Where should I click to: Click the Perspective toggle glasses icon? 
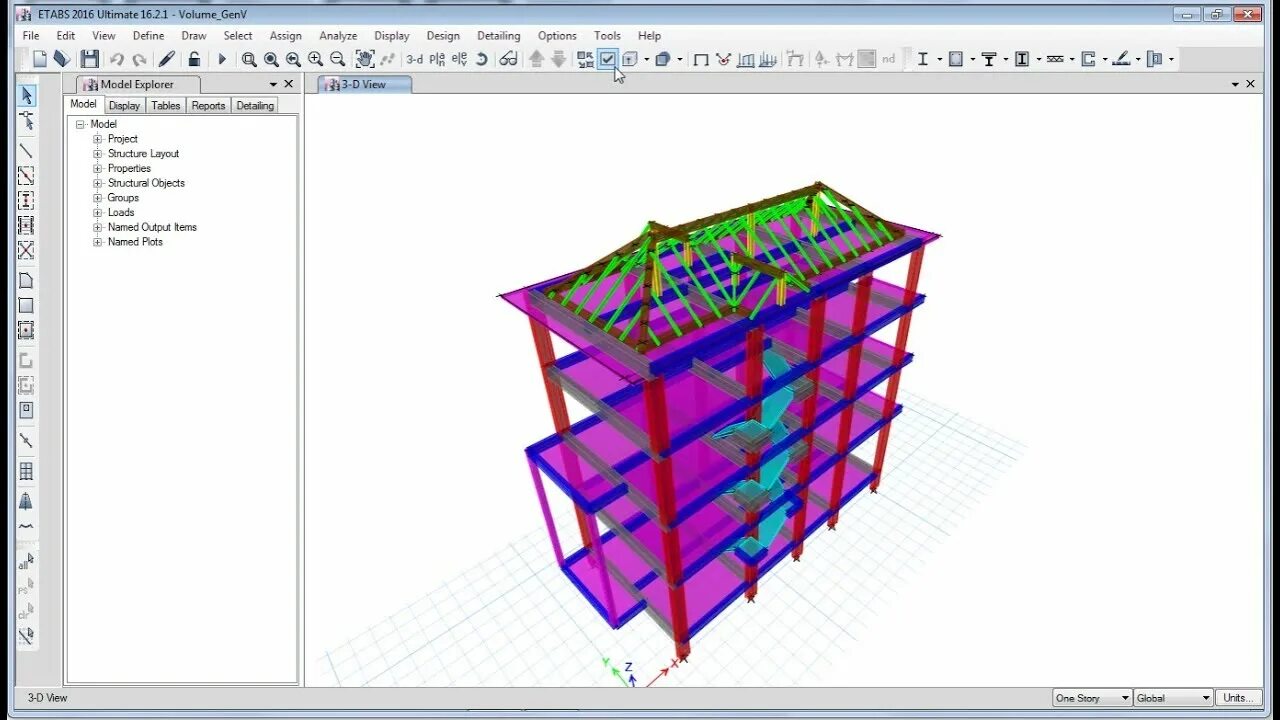pyautogui.click(x=508, y=59)
